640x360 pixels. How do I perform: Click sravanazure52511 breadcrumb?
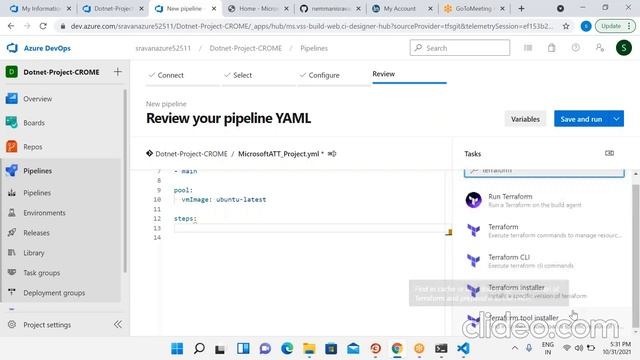click(163, 48)
